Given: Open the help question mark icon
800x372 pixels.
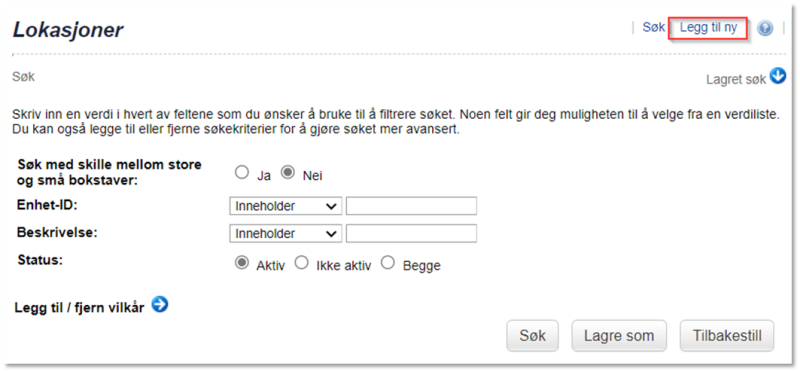Looking at the screenshot, I should (764, 29).
